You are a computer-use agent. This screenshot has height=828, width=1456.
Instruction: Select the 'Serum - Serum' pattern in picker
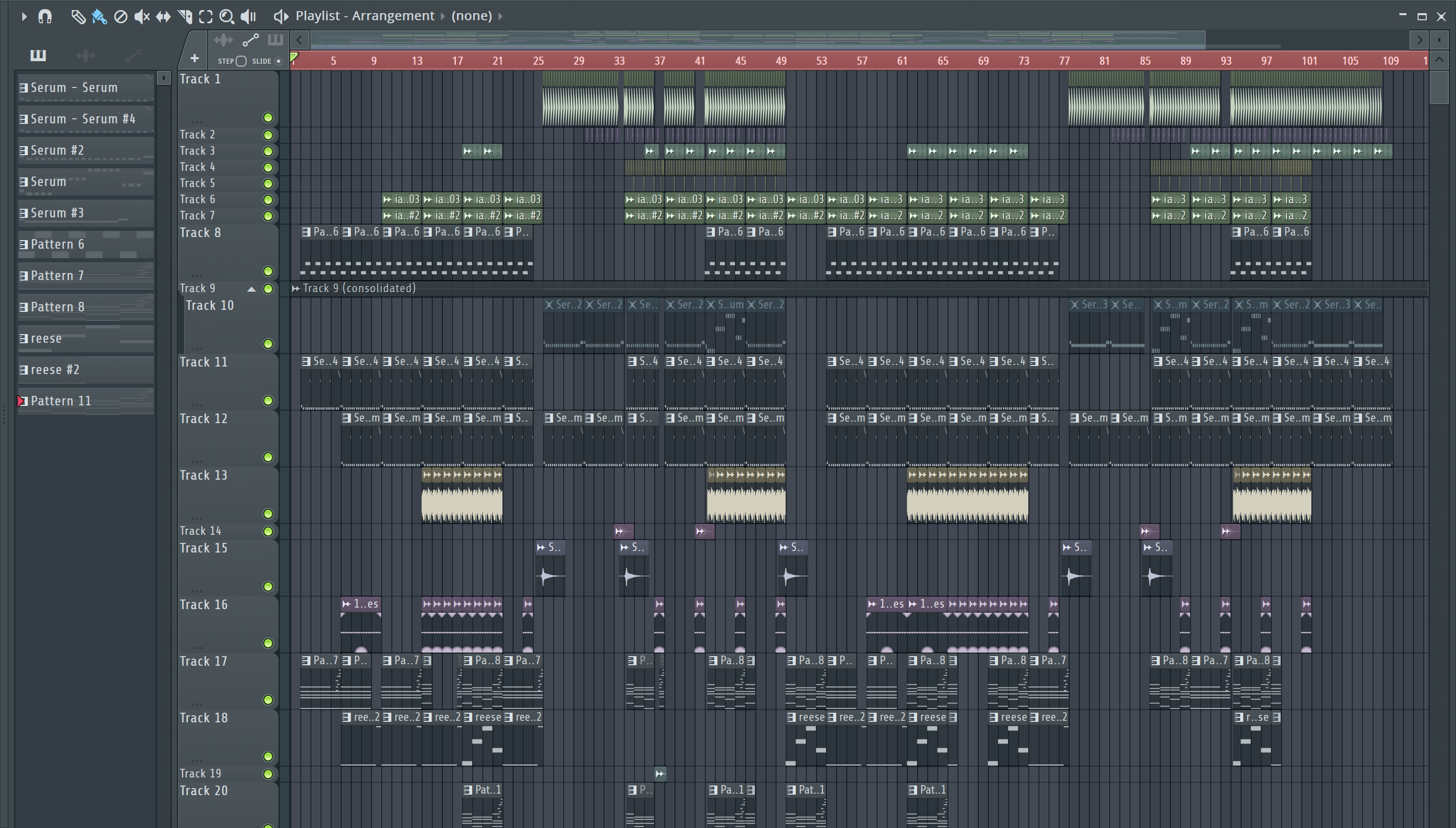(85, 87)
